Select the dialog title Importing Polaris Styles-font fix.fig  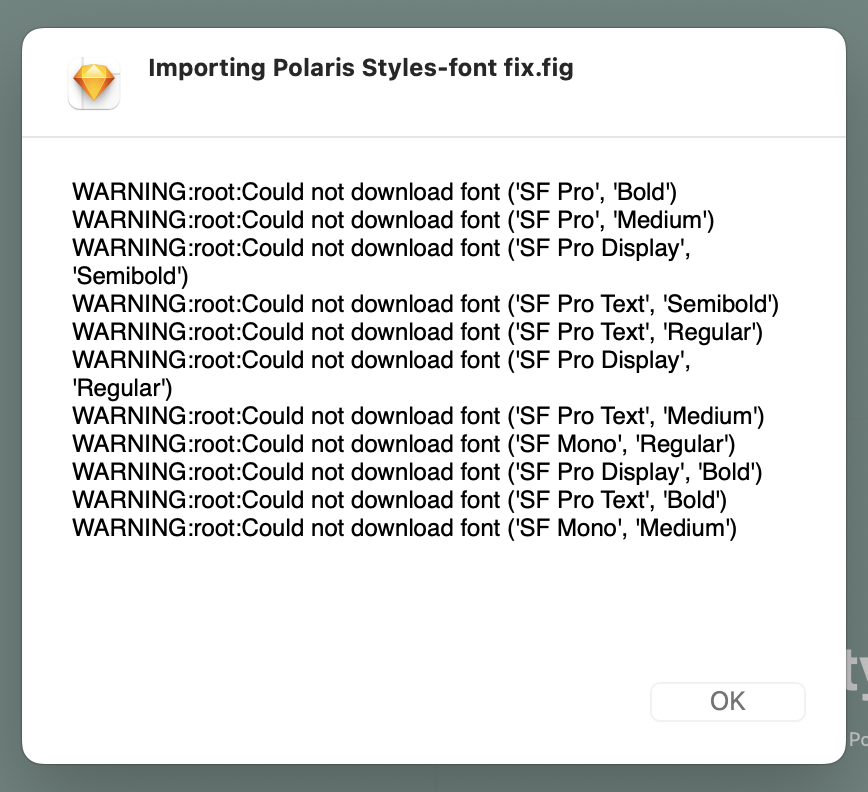[x=360, y=68]
